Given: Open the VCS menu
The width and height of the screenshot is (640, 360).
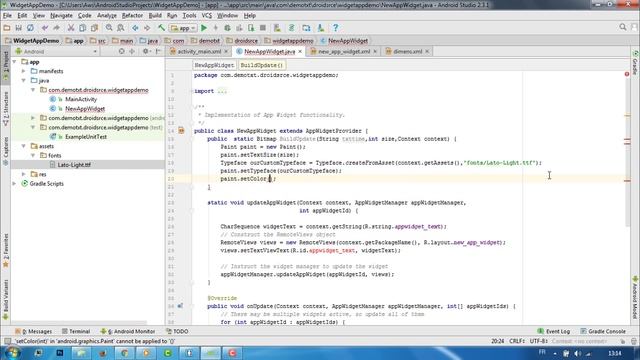Looking at the screenshot, I should tap(207, 16).
